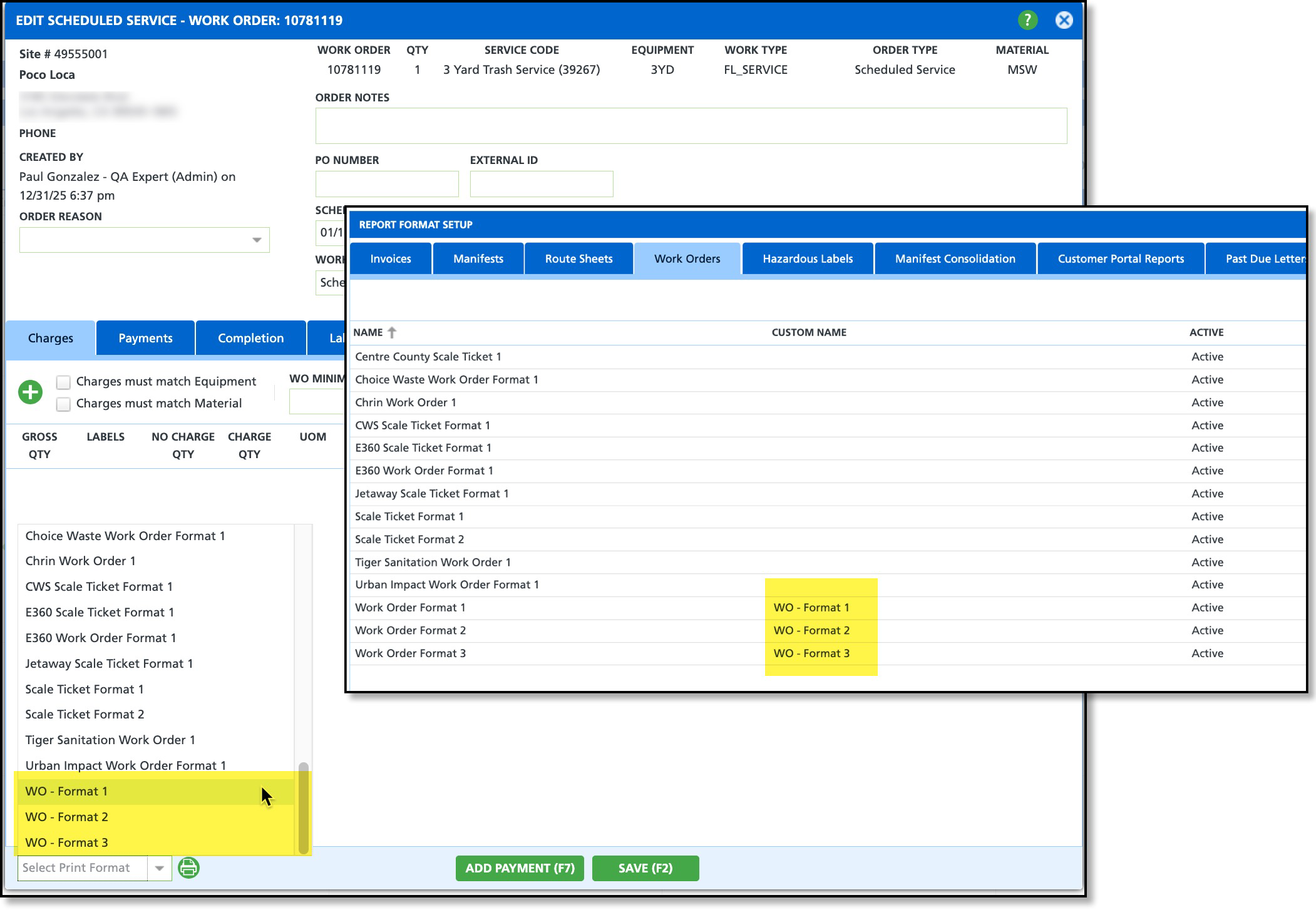Click the PO Number input field
Screen dimensions: 1316x910
[386, 184]
